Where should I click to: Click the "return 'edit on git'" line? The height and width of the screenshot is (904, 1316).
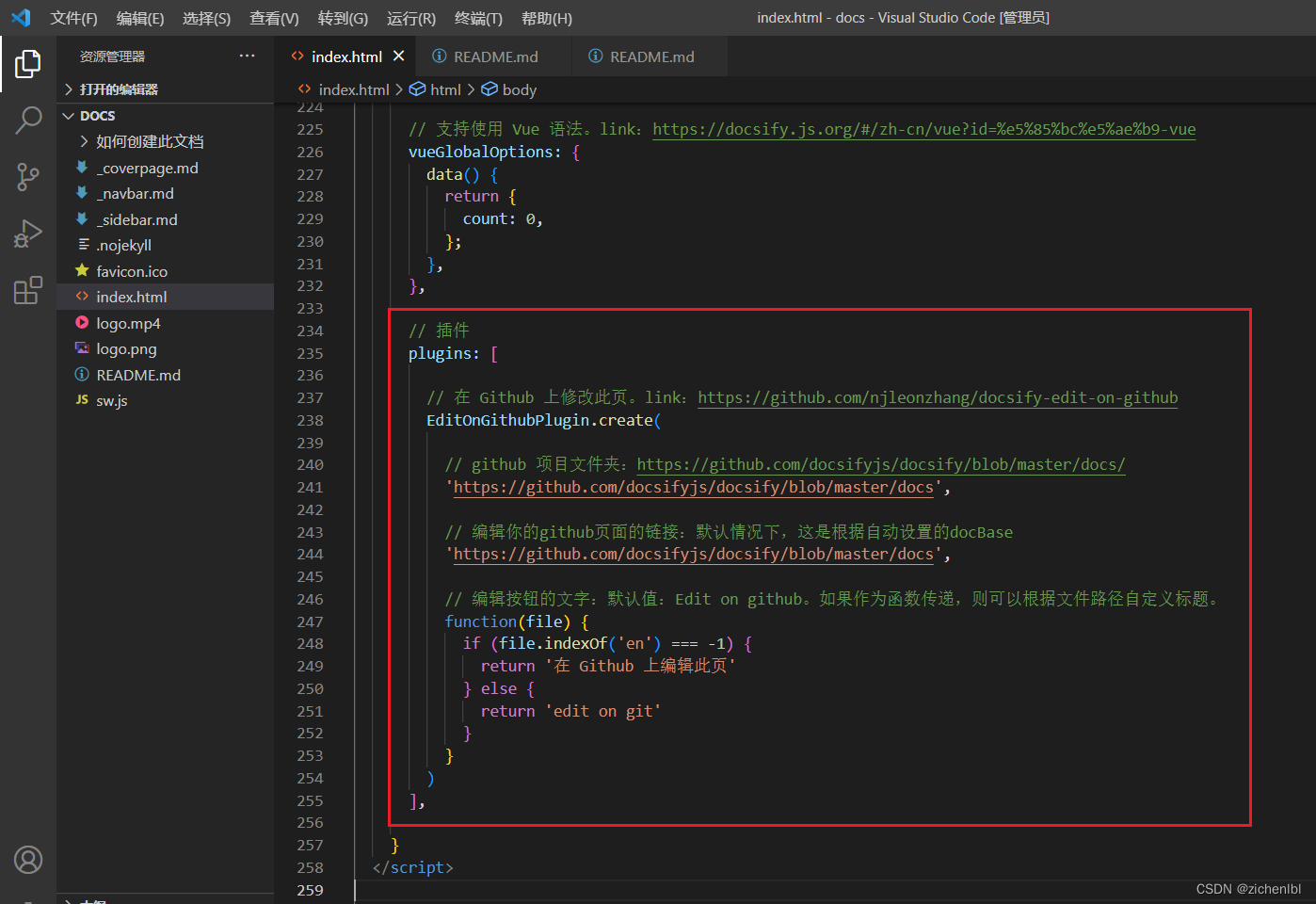click(x=570, y=711)
